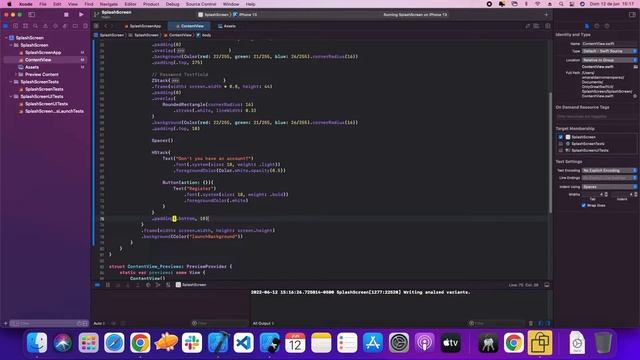The height and width of the screenshot is (360, 640).
Task: Switch to the SplashScreenApp editor tab
Action: pyautogui.click(x=143, y=26)
